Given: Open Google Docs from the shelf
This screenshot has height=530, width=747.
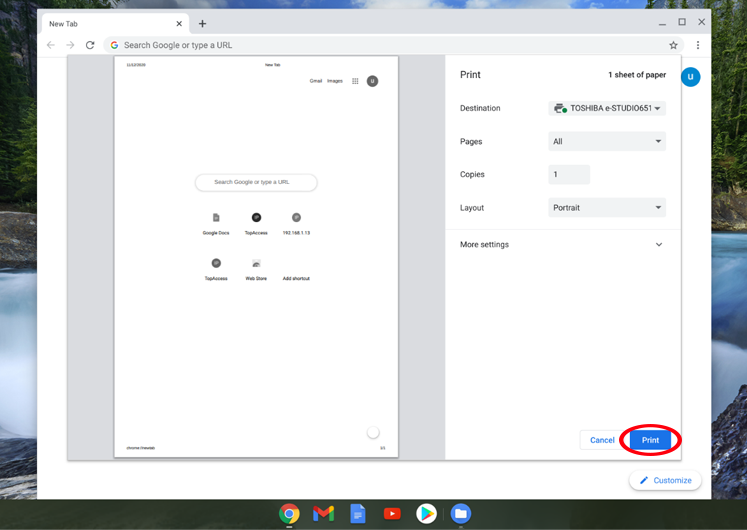Looking at the screenshot, I should [358, 513].
